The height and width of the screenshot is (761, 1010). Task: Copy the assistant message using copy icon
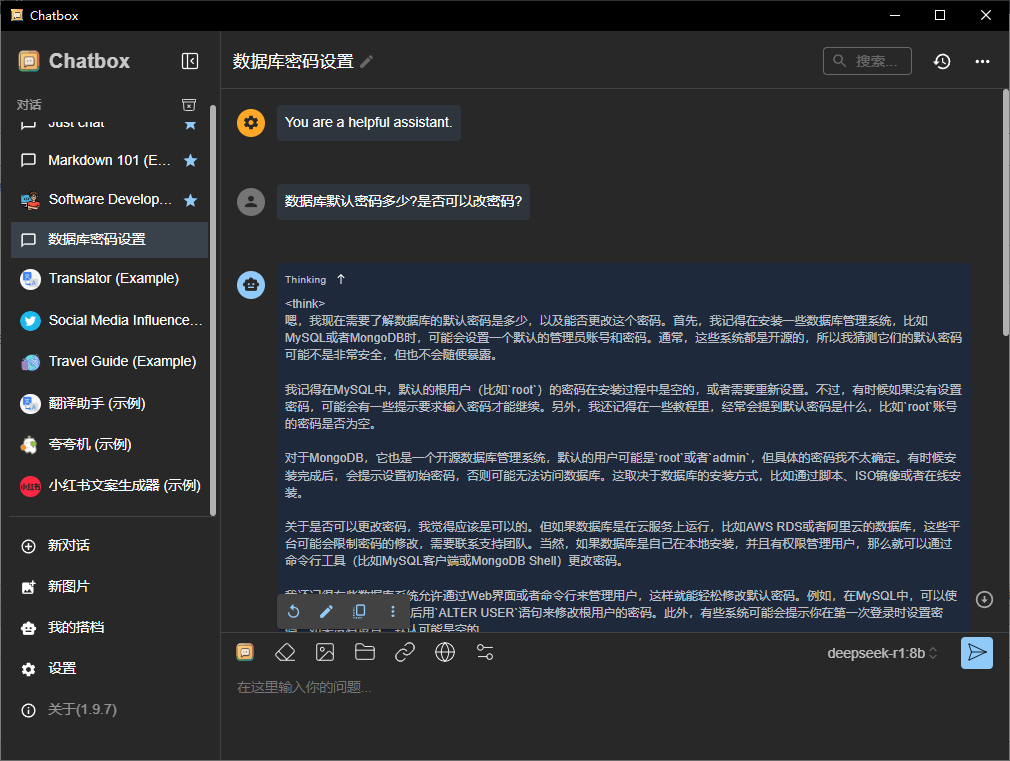(359, 611)
